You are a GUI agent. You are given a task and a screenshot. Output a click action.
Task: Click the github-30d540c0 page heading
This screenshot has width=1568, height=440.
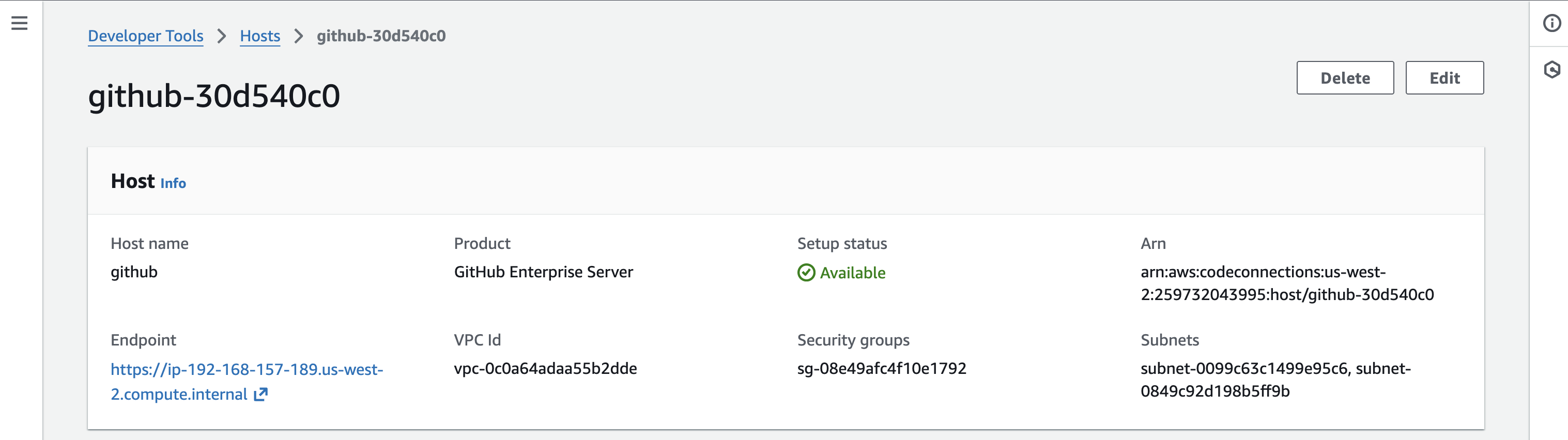[x=214, y=96]
